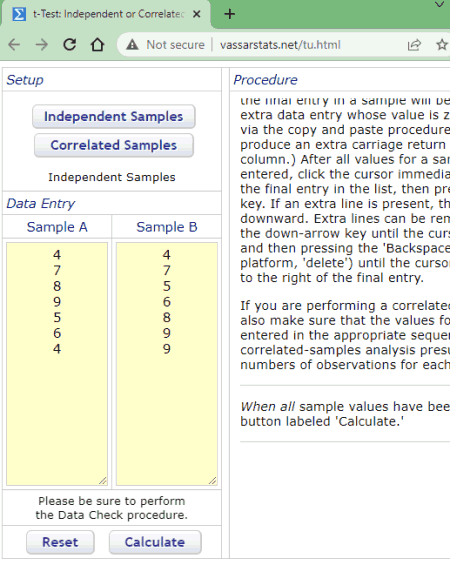Click inside the Sample B data box
The height and width of the screenshot is (565, 450).
pyautogui.click(x=166, y=364)
